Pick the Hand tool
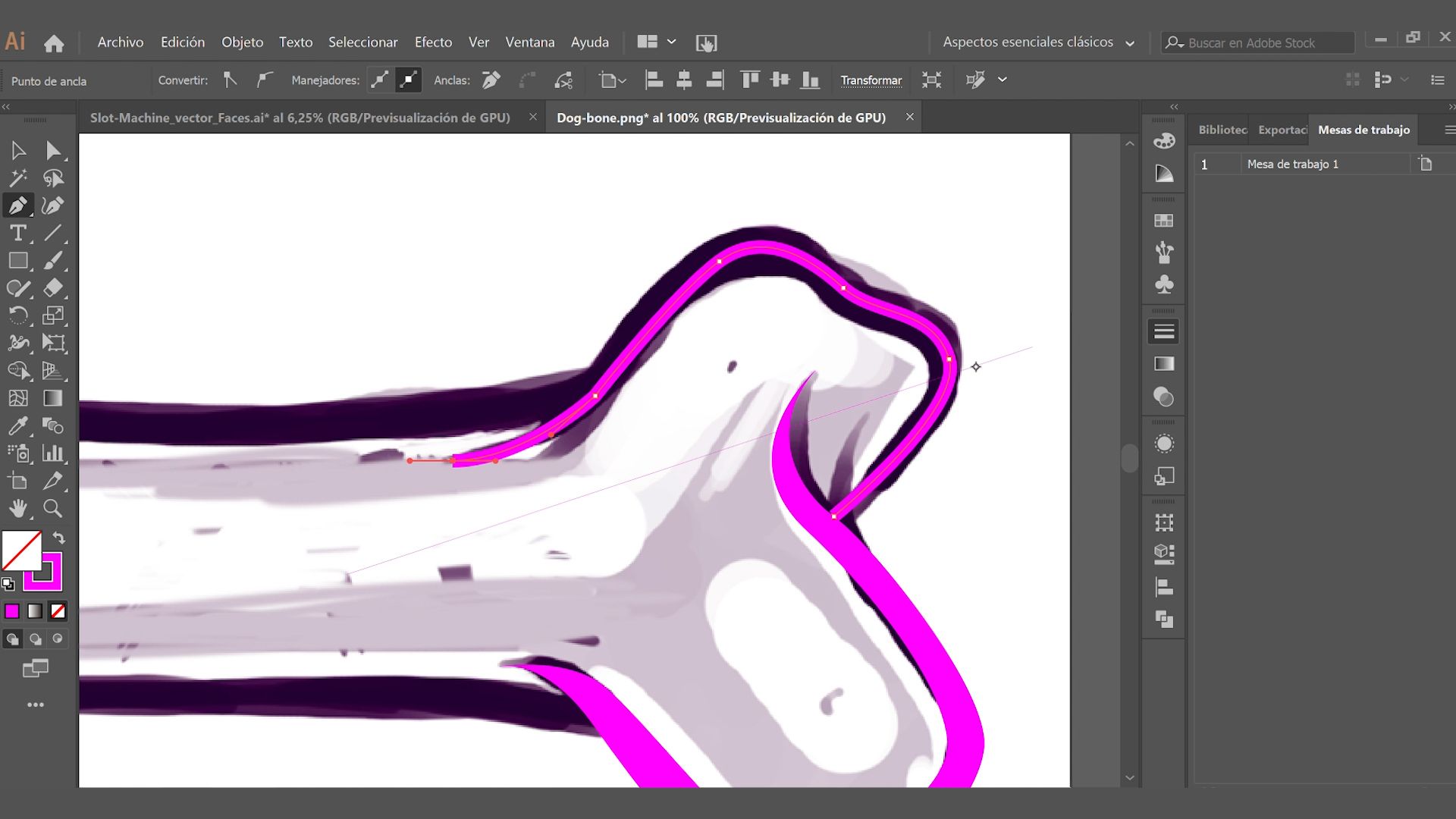This screenshot has height=819, width=1456. 18,508
